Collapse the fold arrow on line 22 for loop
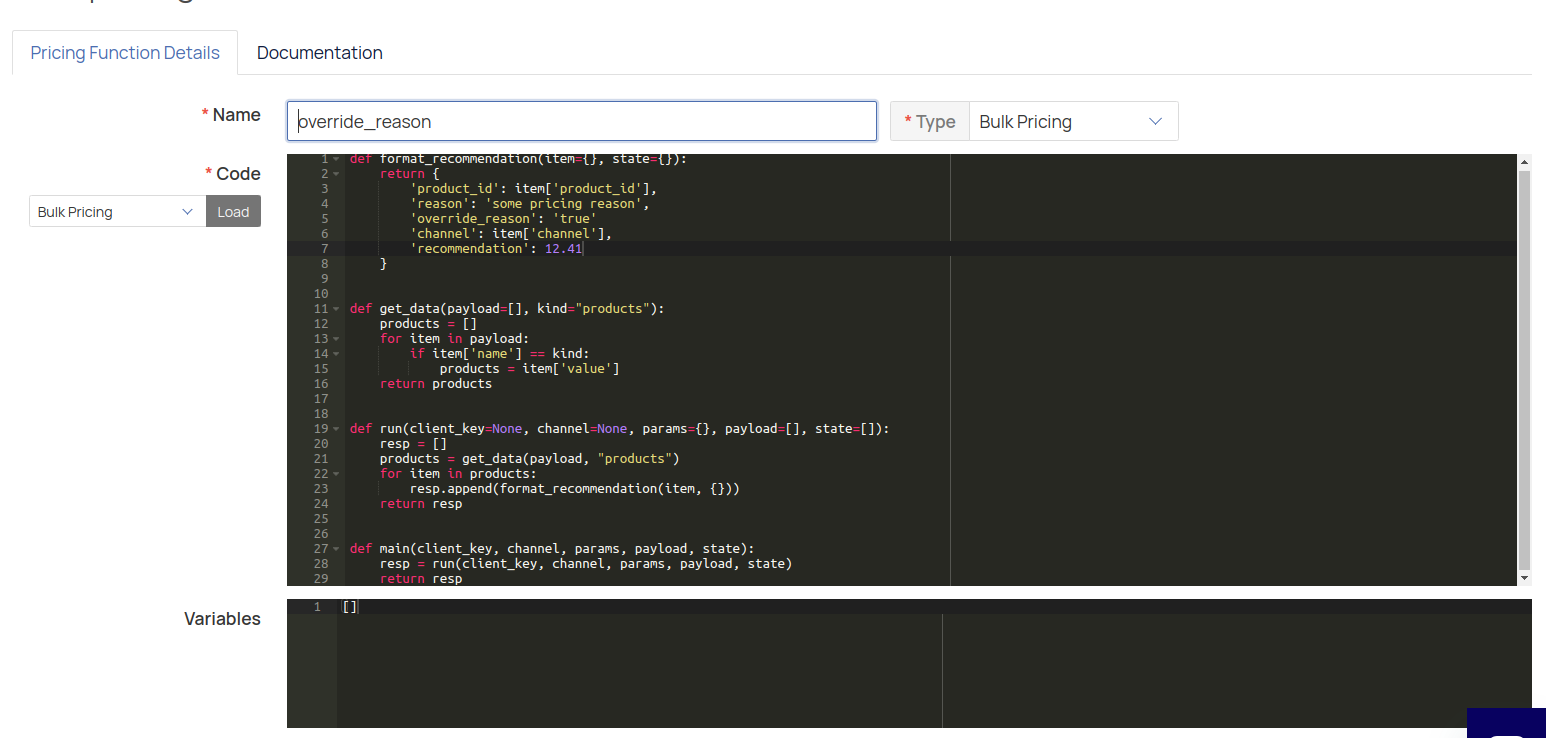 click(336, 474)
